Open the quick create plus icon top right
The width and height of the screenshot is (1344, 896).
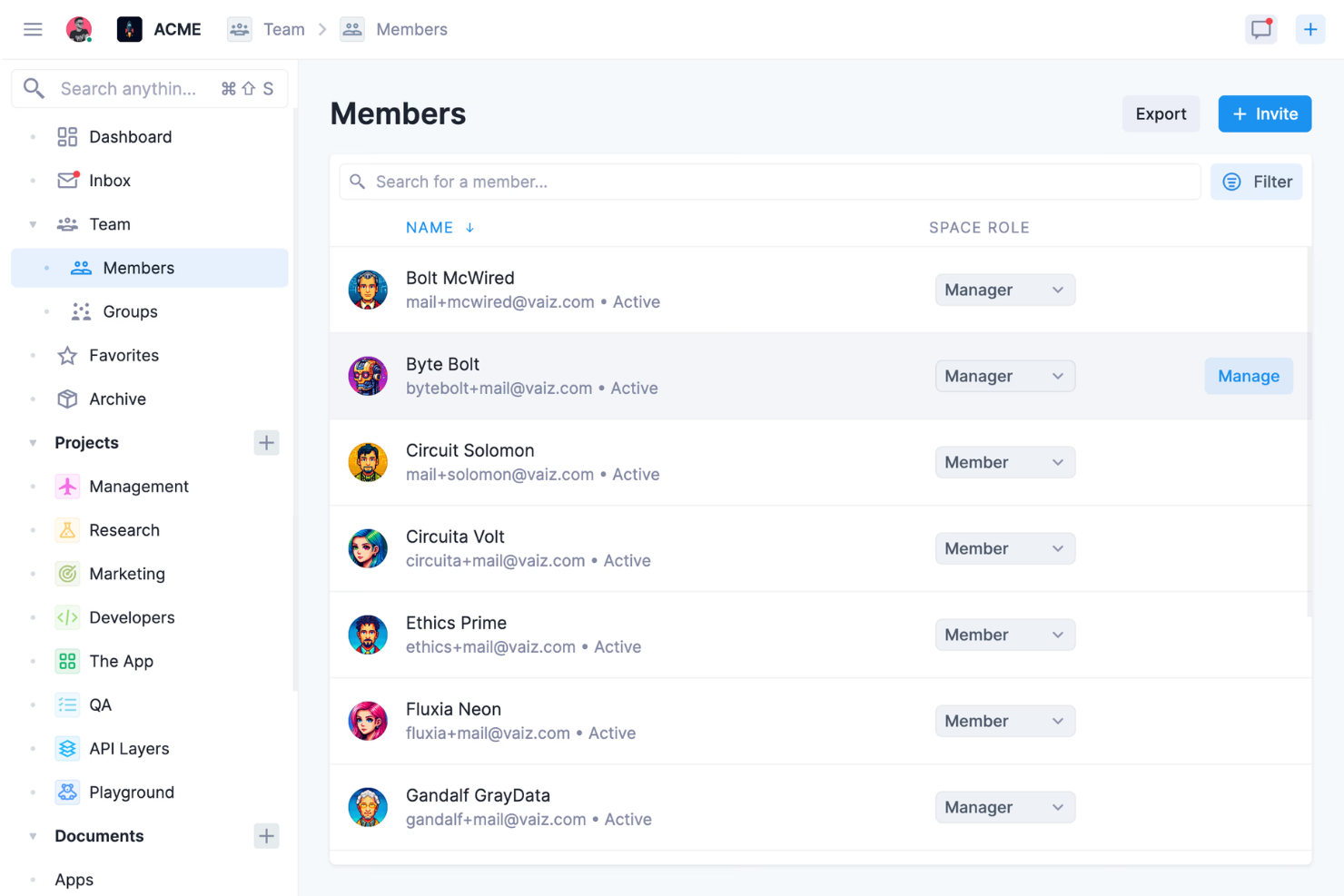(1310, 28)
